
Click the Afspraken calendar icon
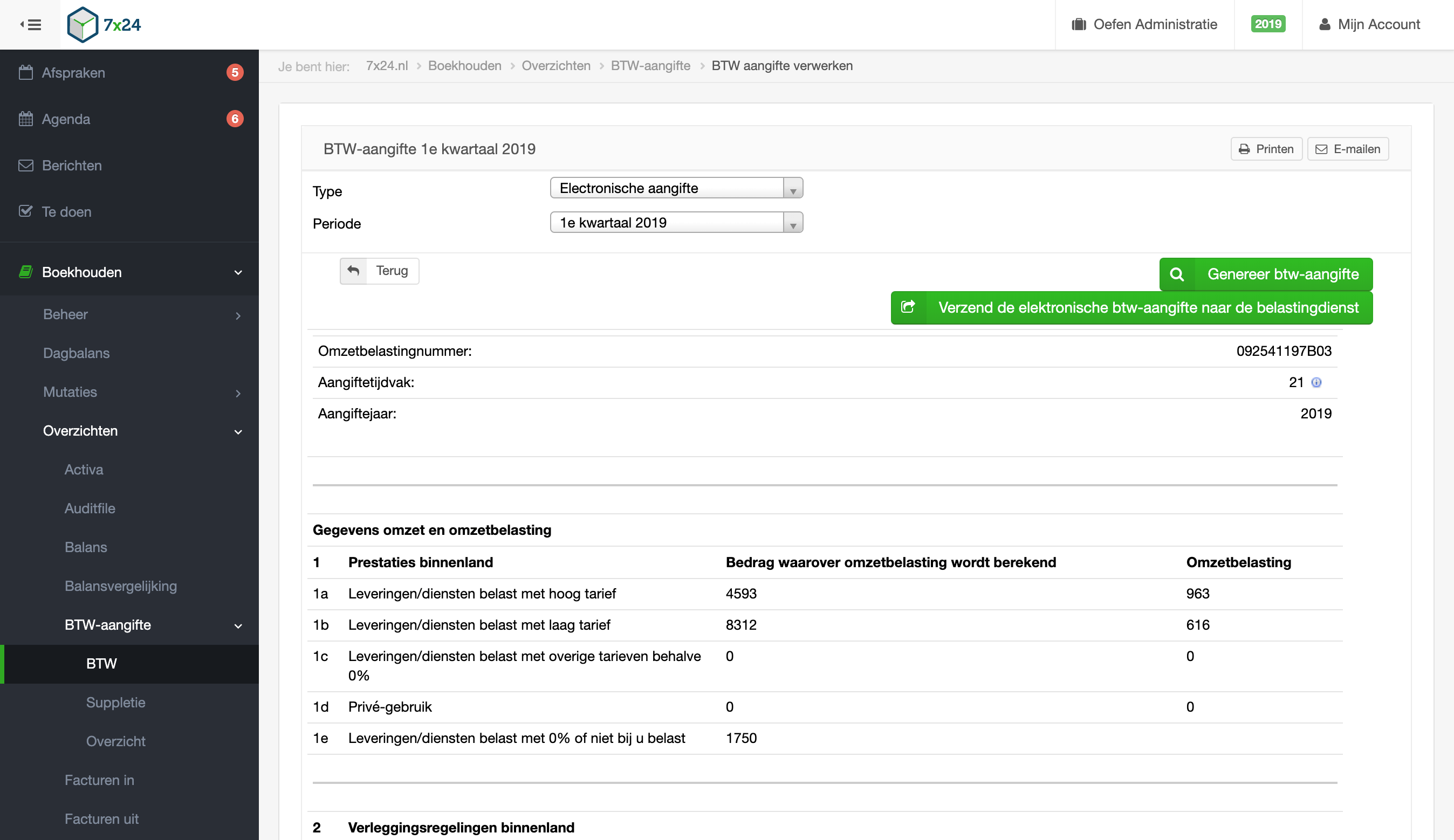[25, 73]
